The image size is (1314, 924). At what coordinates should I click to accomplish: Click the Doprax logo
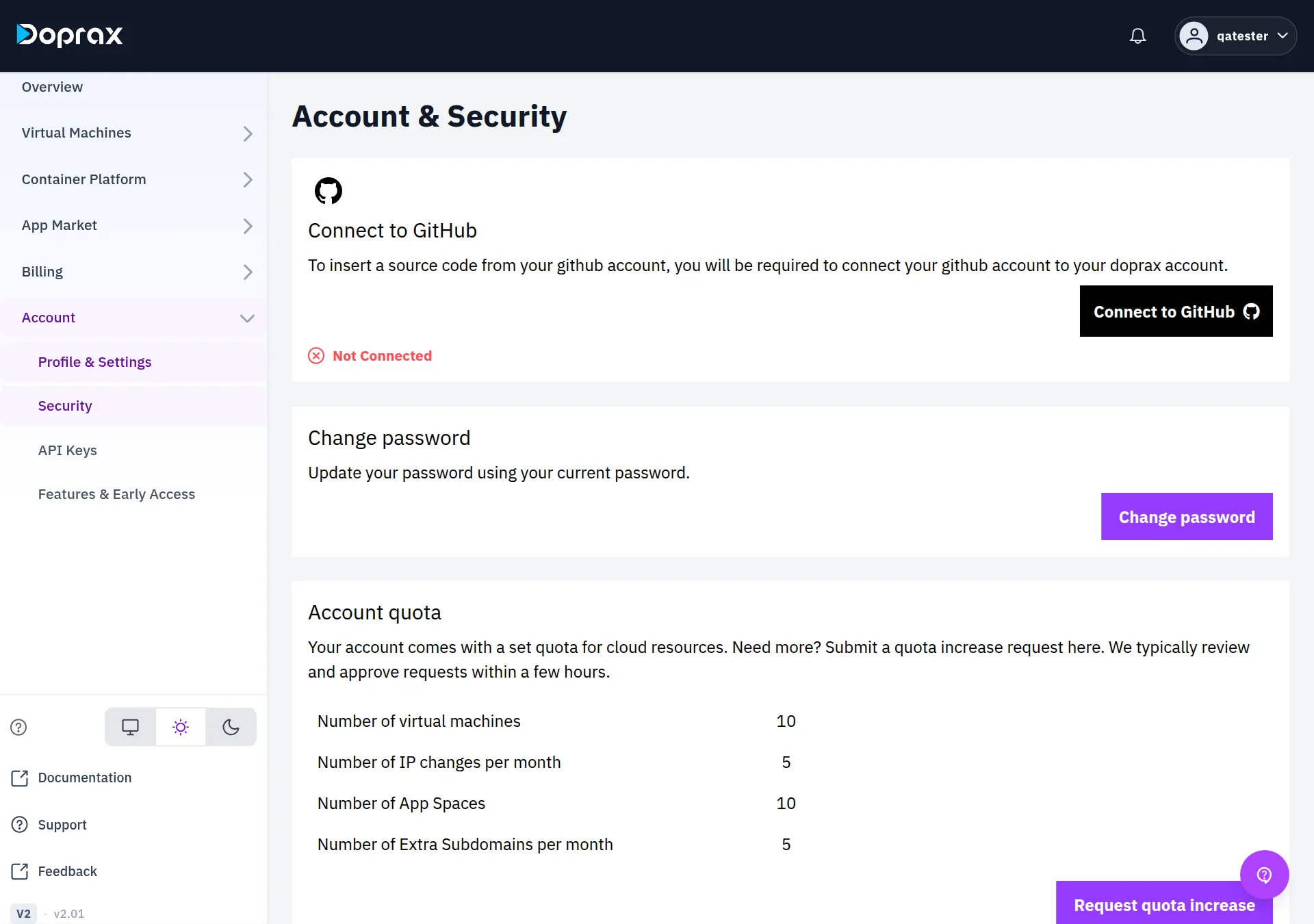[x=70, y=35]
